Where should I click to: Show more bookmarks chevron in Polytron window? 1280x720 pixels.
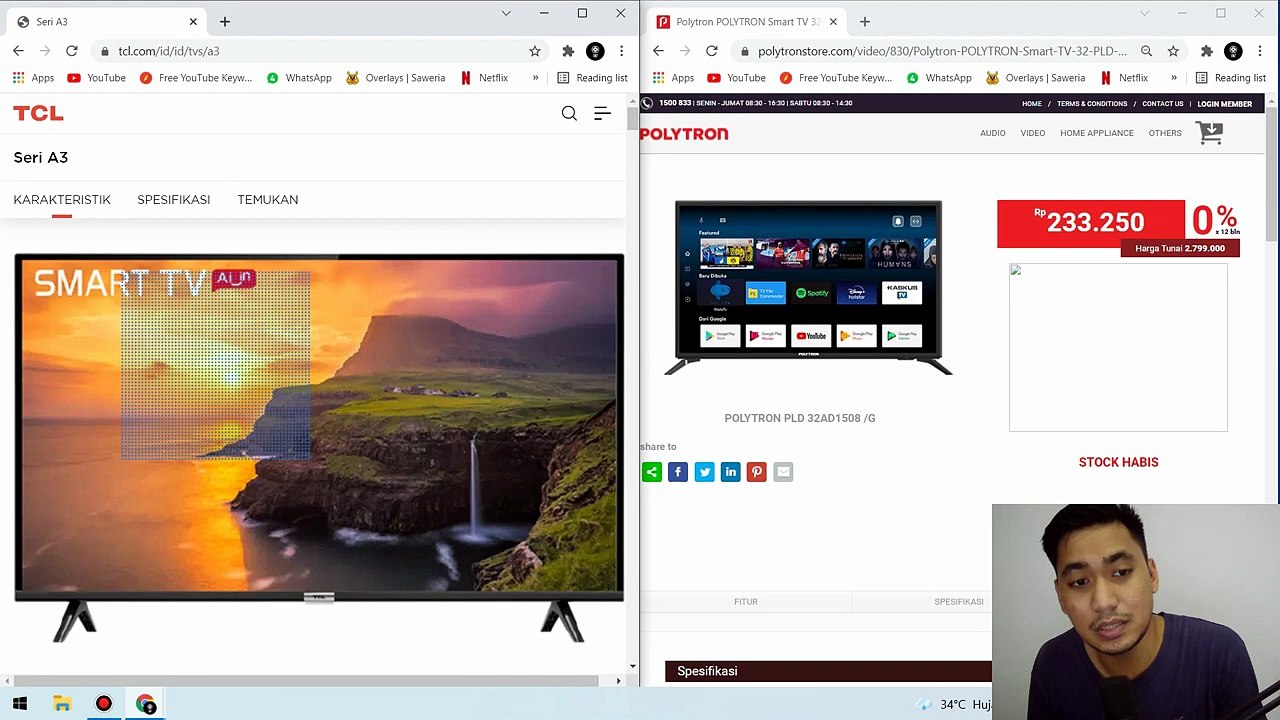pyautogui.click(x=1174, y=78)
